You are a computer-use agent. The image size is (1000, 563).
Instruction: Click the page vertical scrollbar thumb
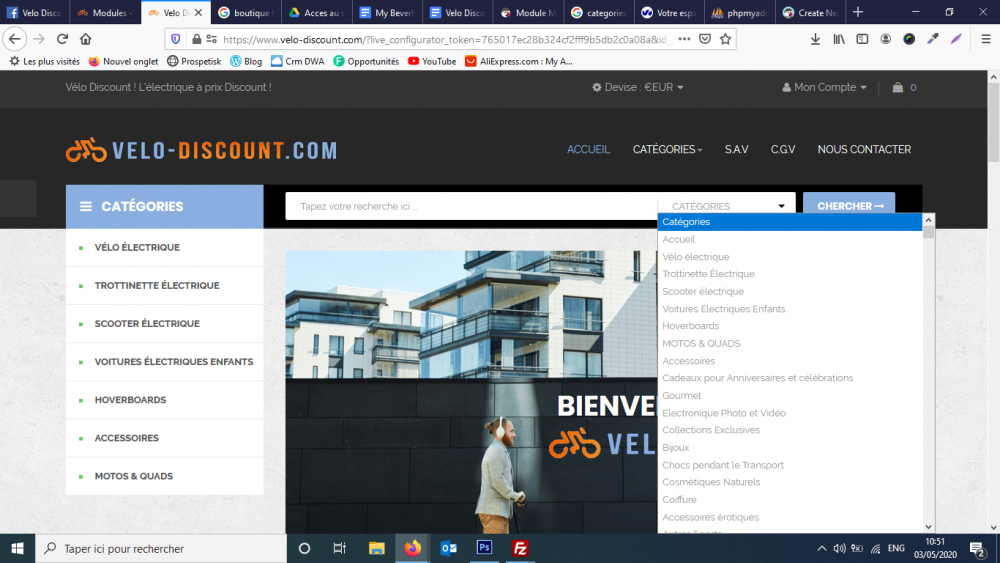[994, 121]
